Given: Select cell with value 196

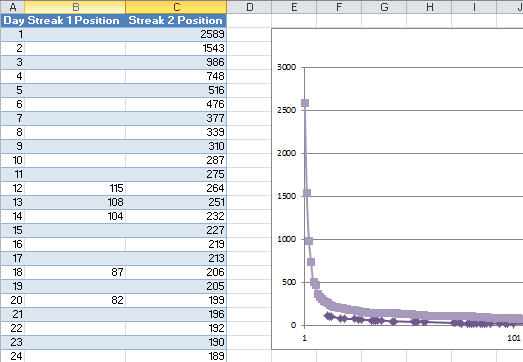Looking at the screenshot, I should (176, 315).
